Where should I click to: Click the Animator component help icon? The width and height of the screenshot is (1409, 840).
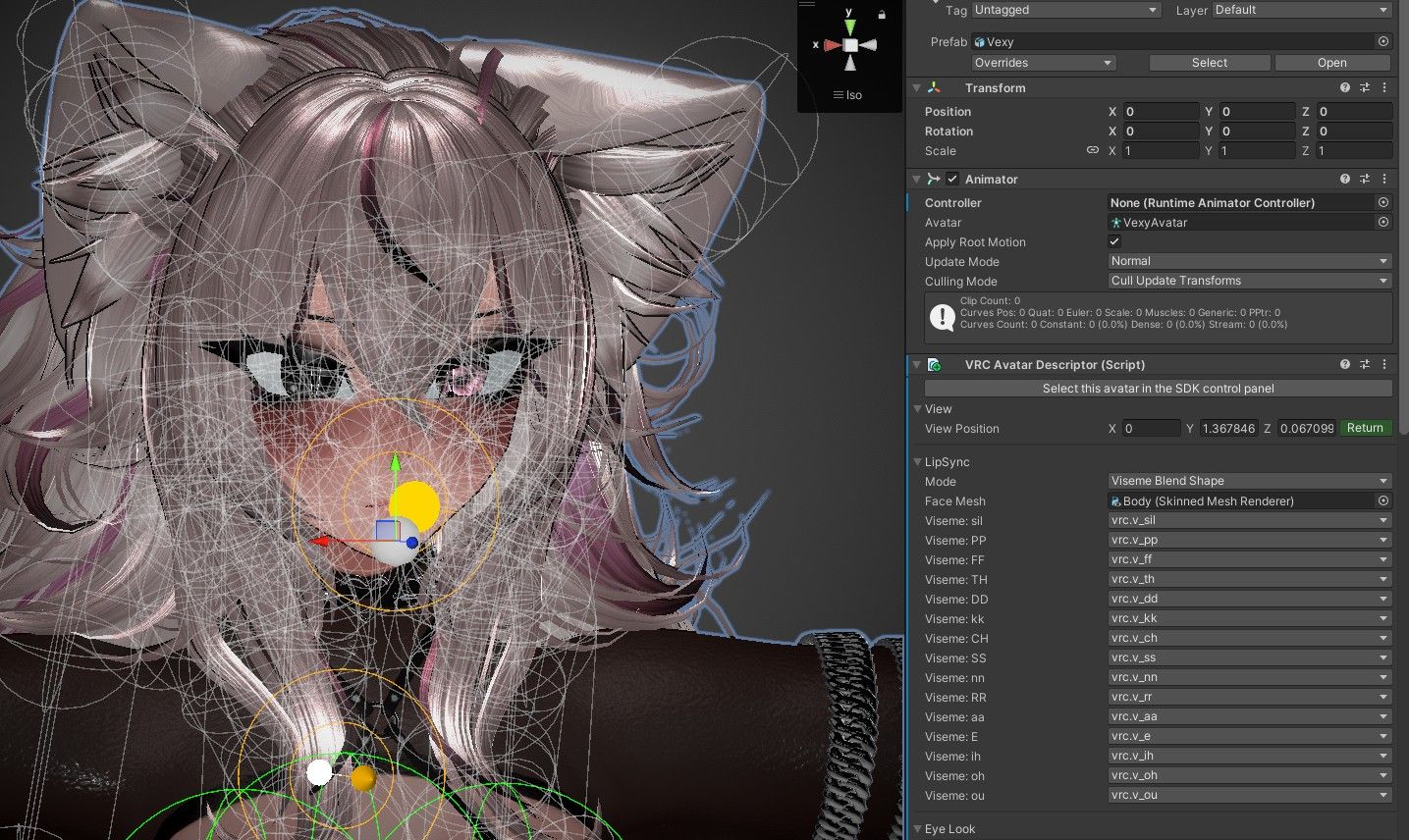1345,179
